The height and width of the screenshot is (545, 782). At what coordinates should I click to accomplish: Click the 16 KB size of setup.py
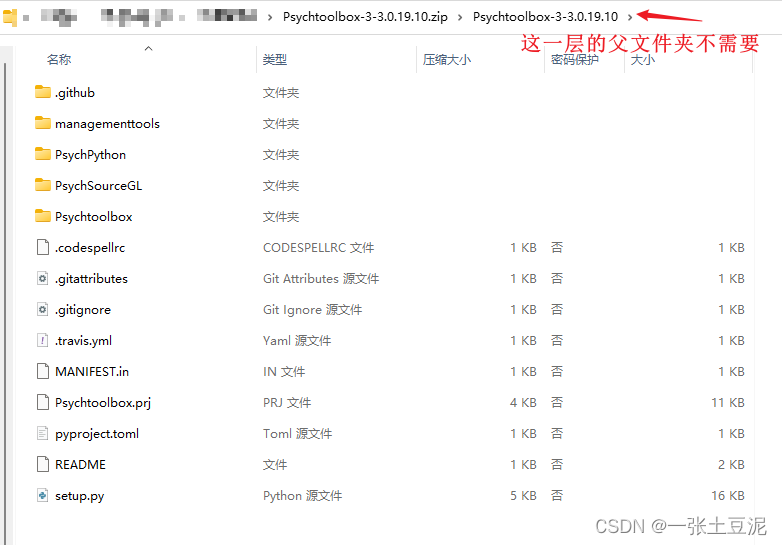(728, 496)
